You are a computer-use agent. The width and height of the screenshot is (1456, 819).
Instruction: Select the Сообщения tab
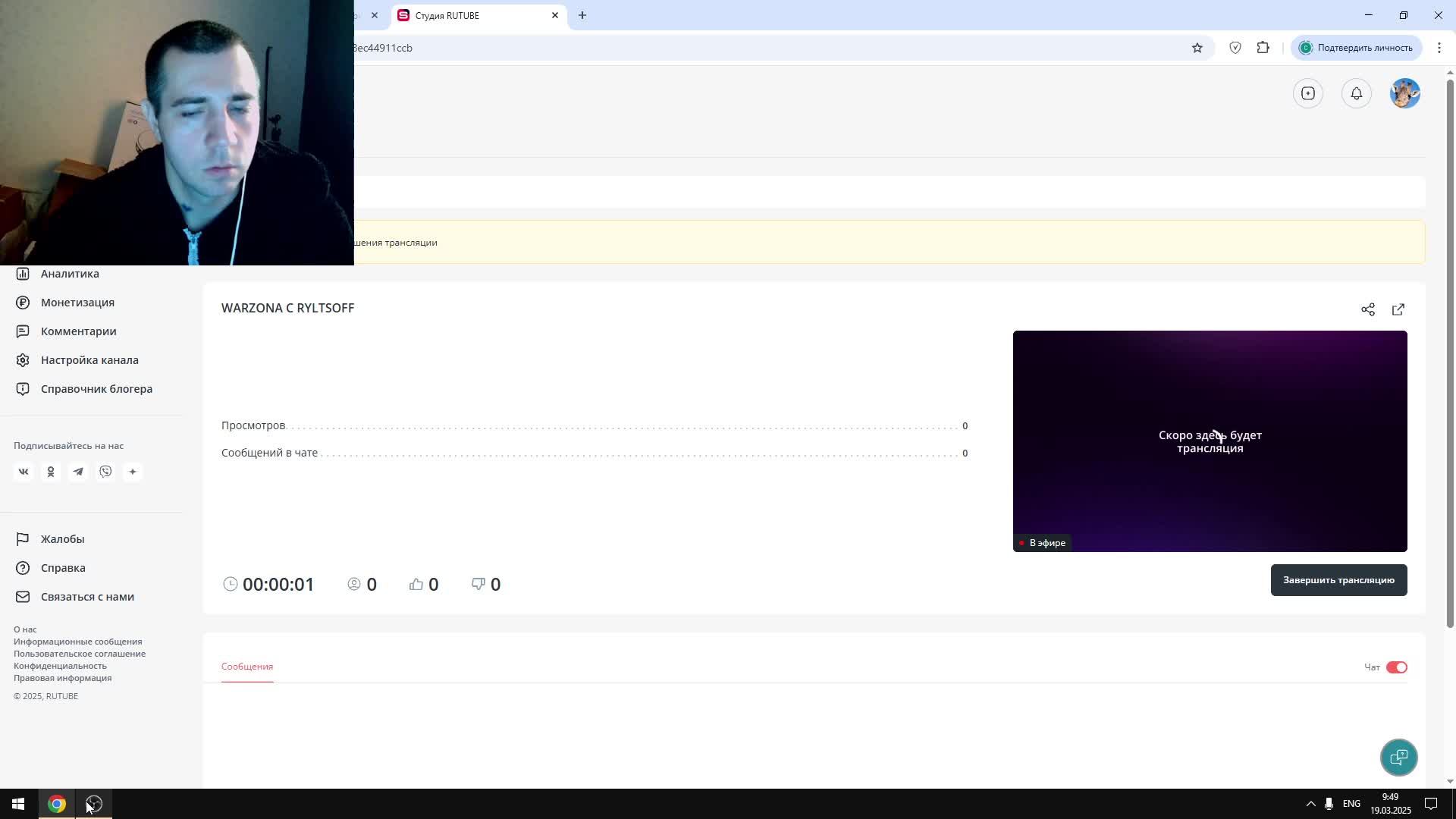point(247,667)
